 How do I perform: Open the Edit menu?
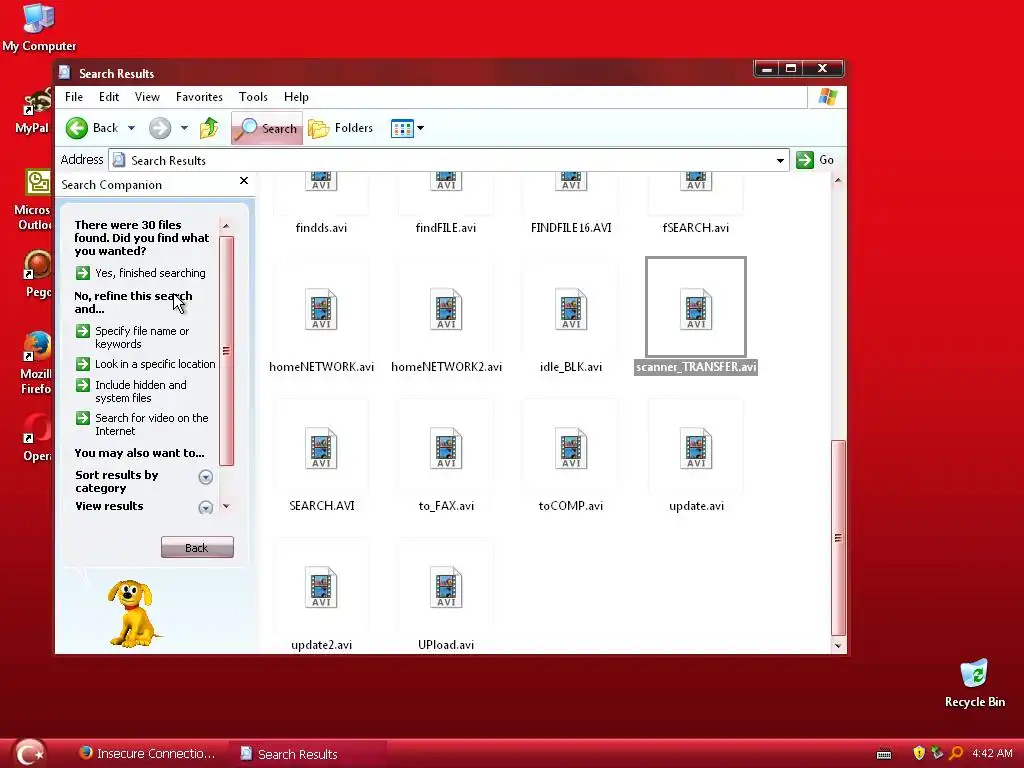click(x=108, y=97)
